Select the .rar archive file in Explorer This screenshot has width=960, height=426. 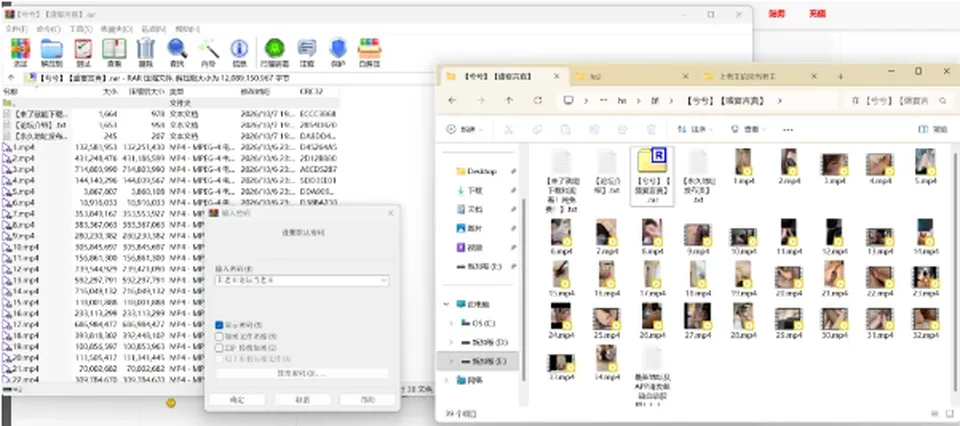(652, 176)
